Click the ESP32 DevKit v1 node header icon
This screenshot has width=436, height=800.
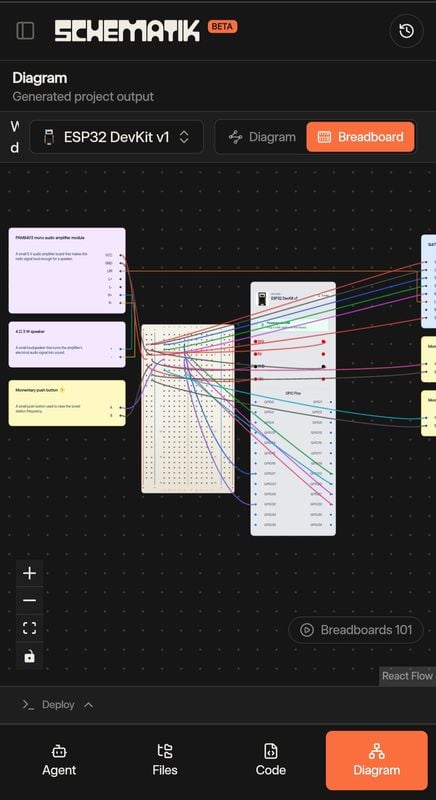point(262,299)
